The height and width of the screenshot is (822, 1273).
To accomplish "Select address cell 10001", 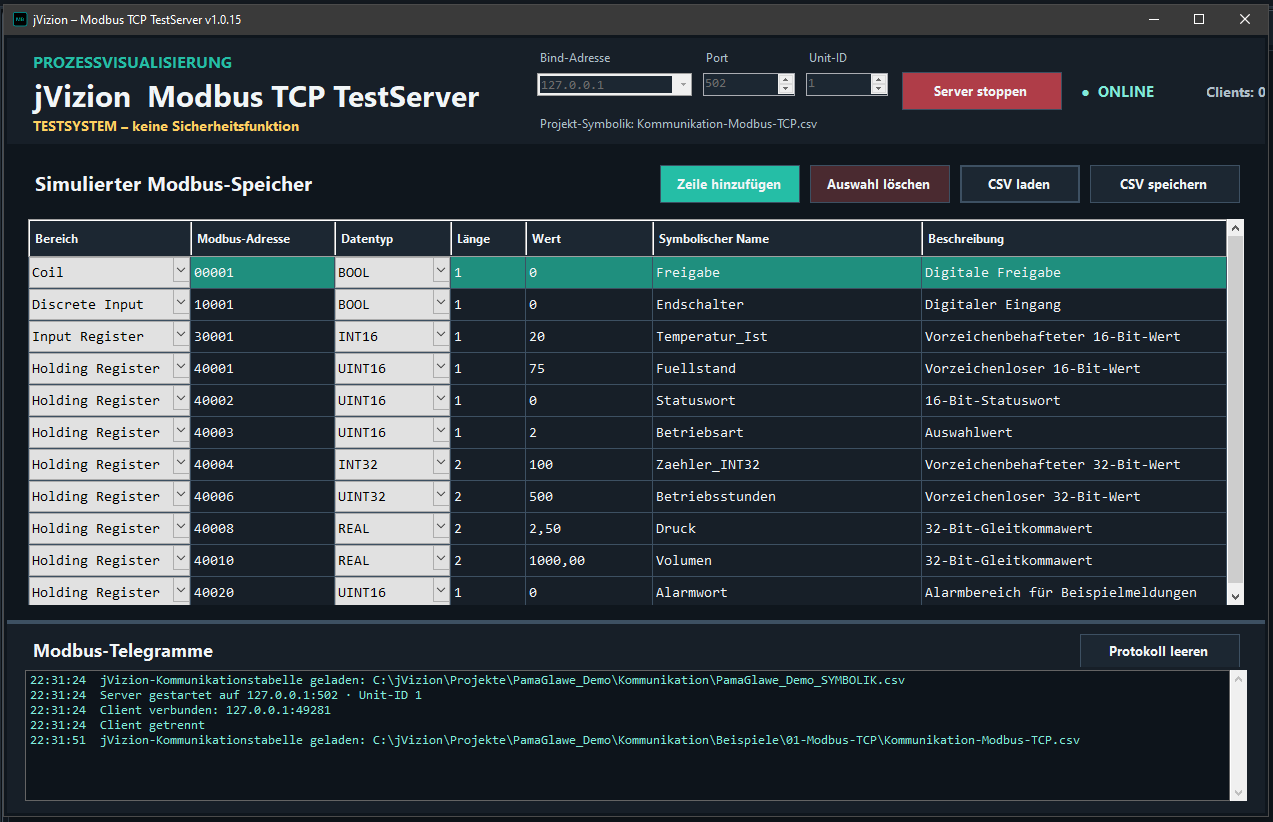I will pyautogui.click(x=263, y=304).
